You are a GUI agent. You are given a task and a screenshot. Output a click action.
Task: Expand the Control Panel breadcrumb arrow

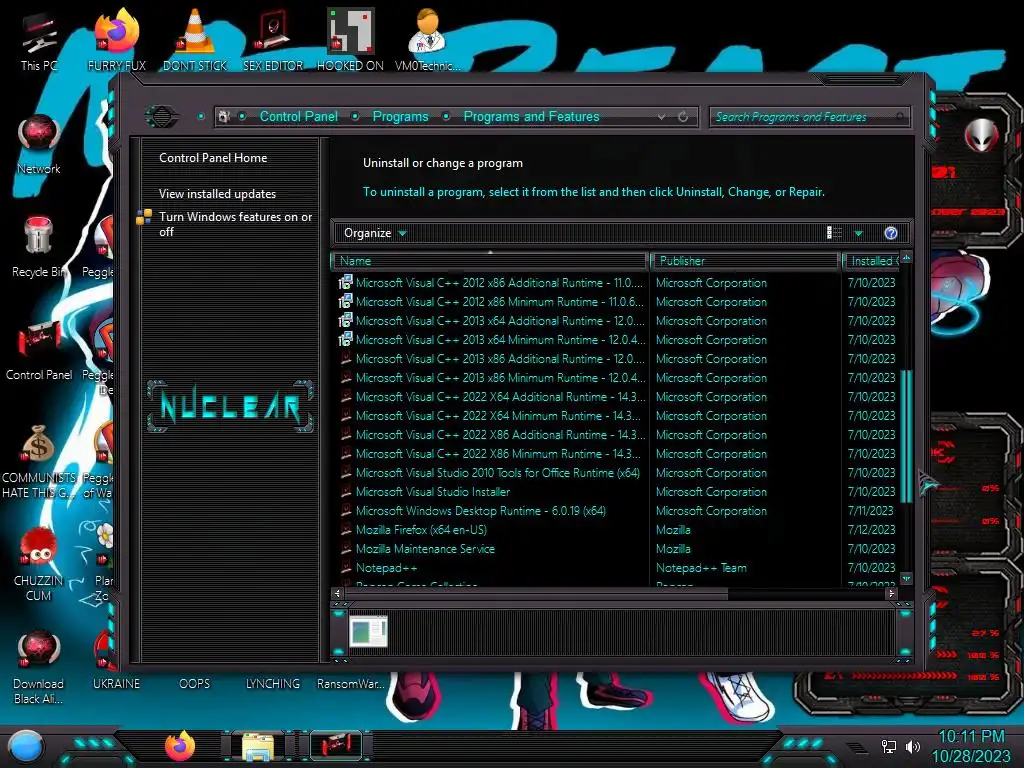[x=355, y=117]
